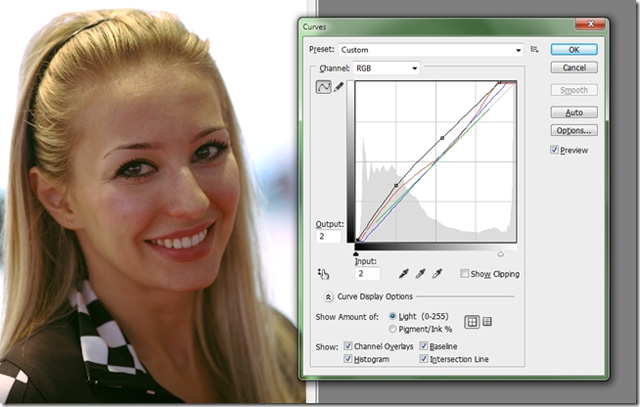
Task: Click the white point input slider
Action: point(500,254)
